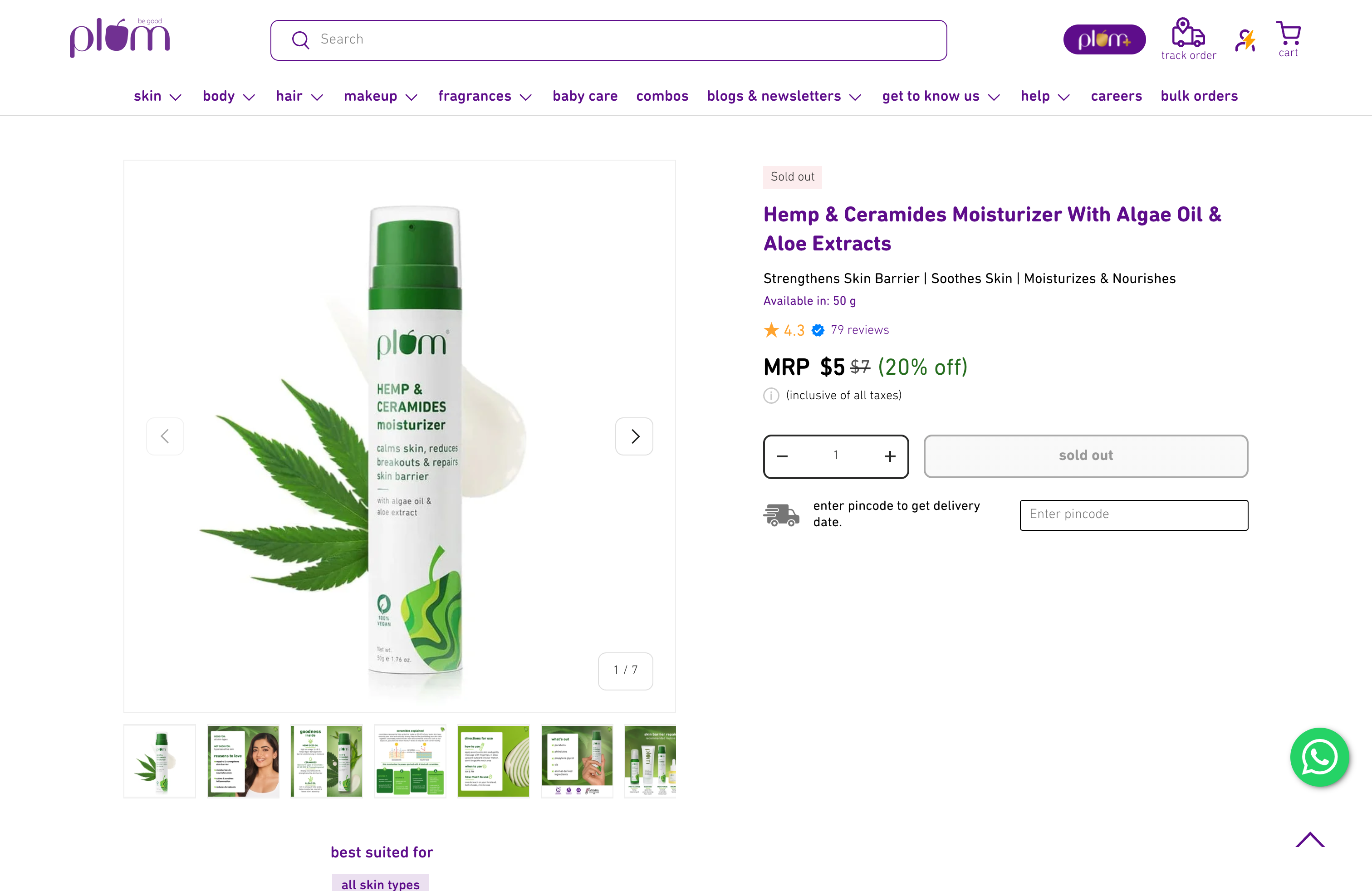The width and height of the screenshot is (1372, 891).
Task: Open the baby care menu item
Action: [584, 96]
